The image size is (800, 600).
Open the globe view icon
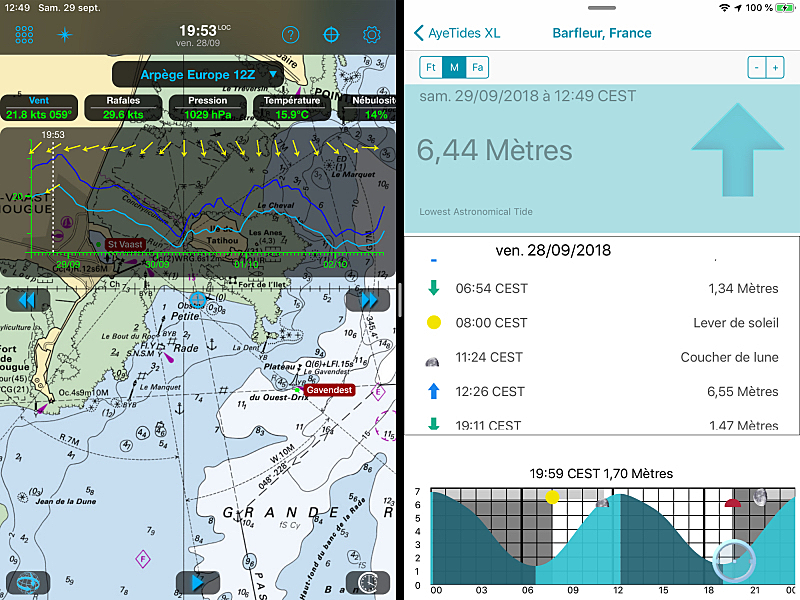click(28, 583)
